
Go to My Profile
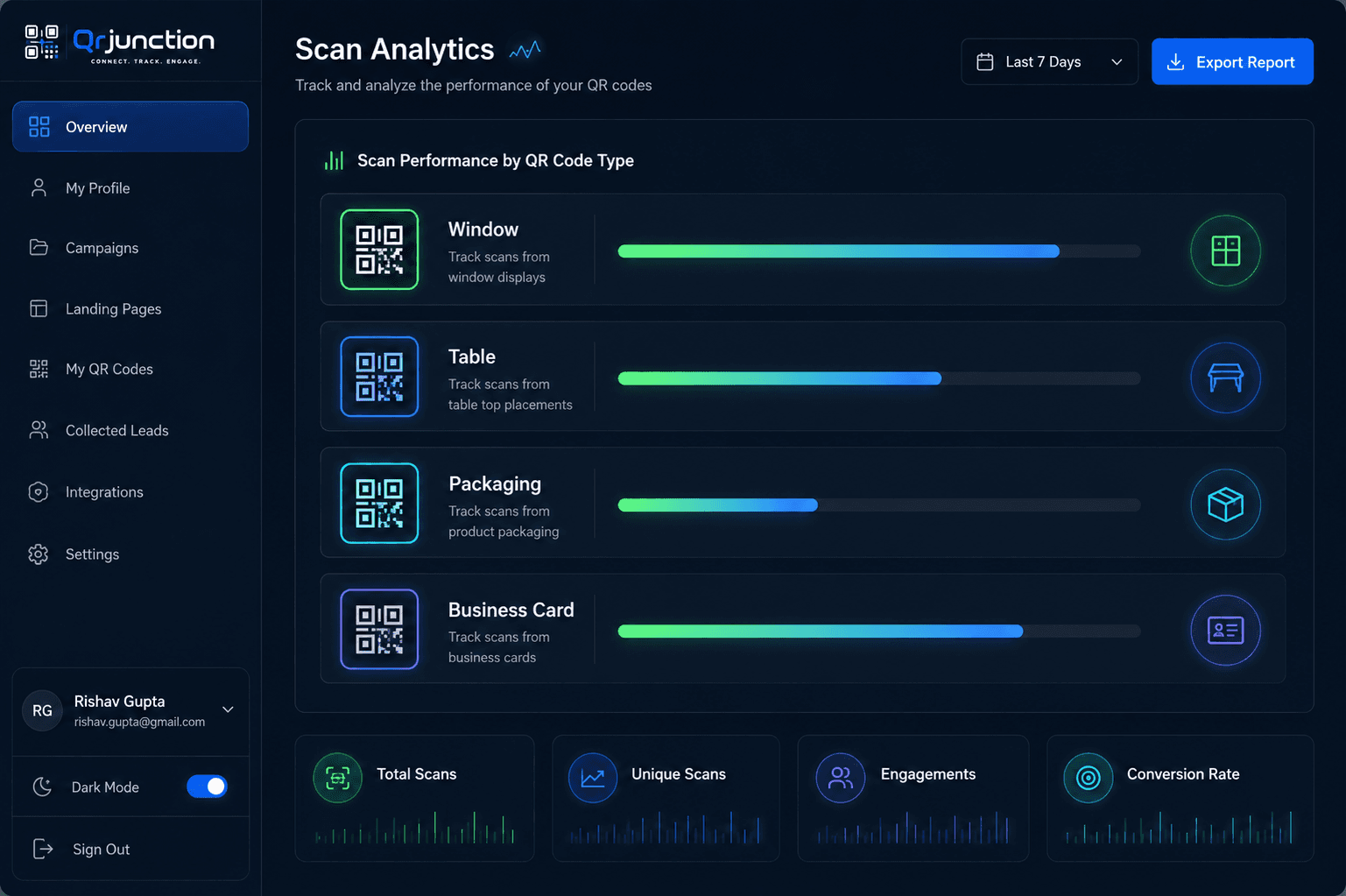130,188
